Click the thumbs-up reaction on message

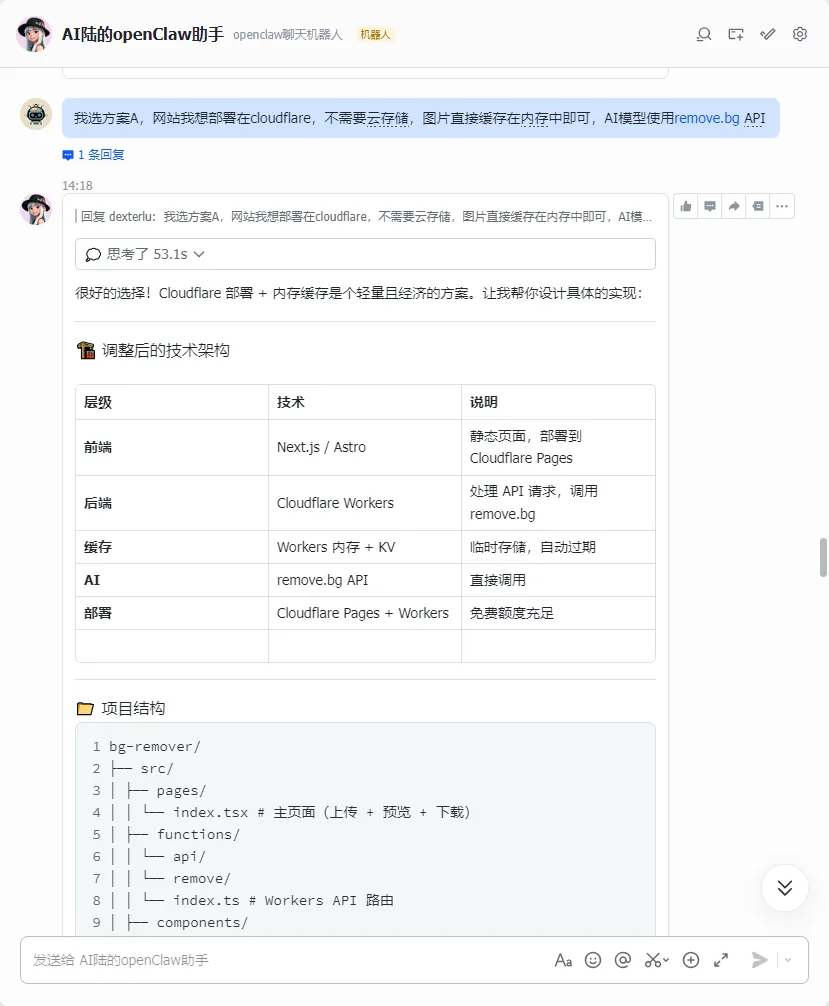[x=686, y=206]
